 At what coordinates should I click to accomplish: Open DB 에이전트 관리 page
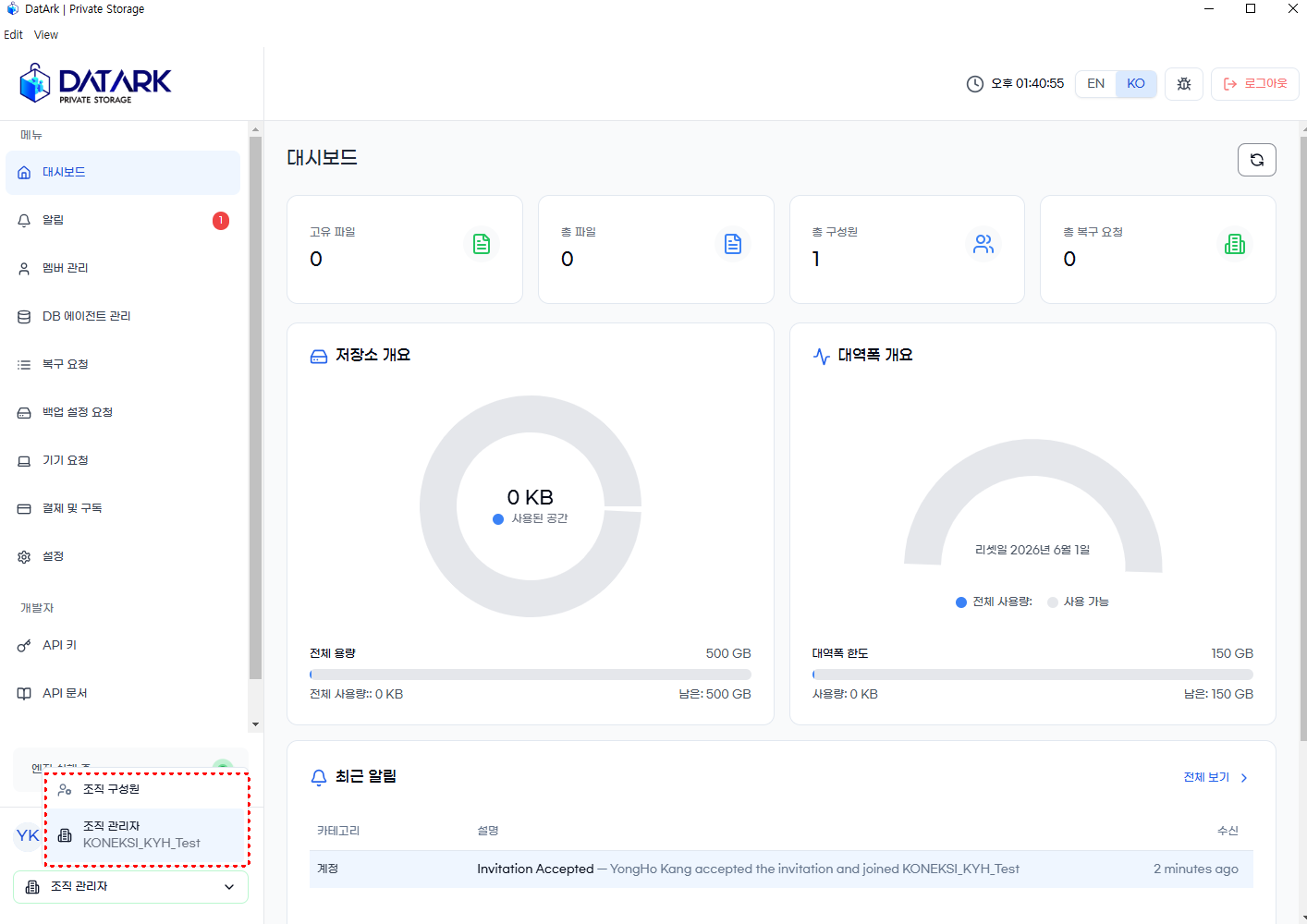pyautogui.click(x=123, y=317)
